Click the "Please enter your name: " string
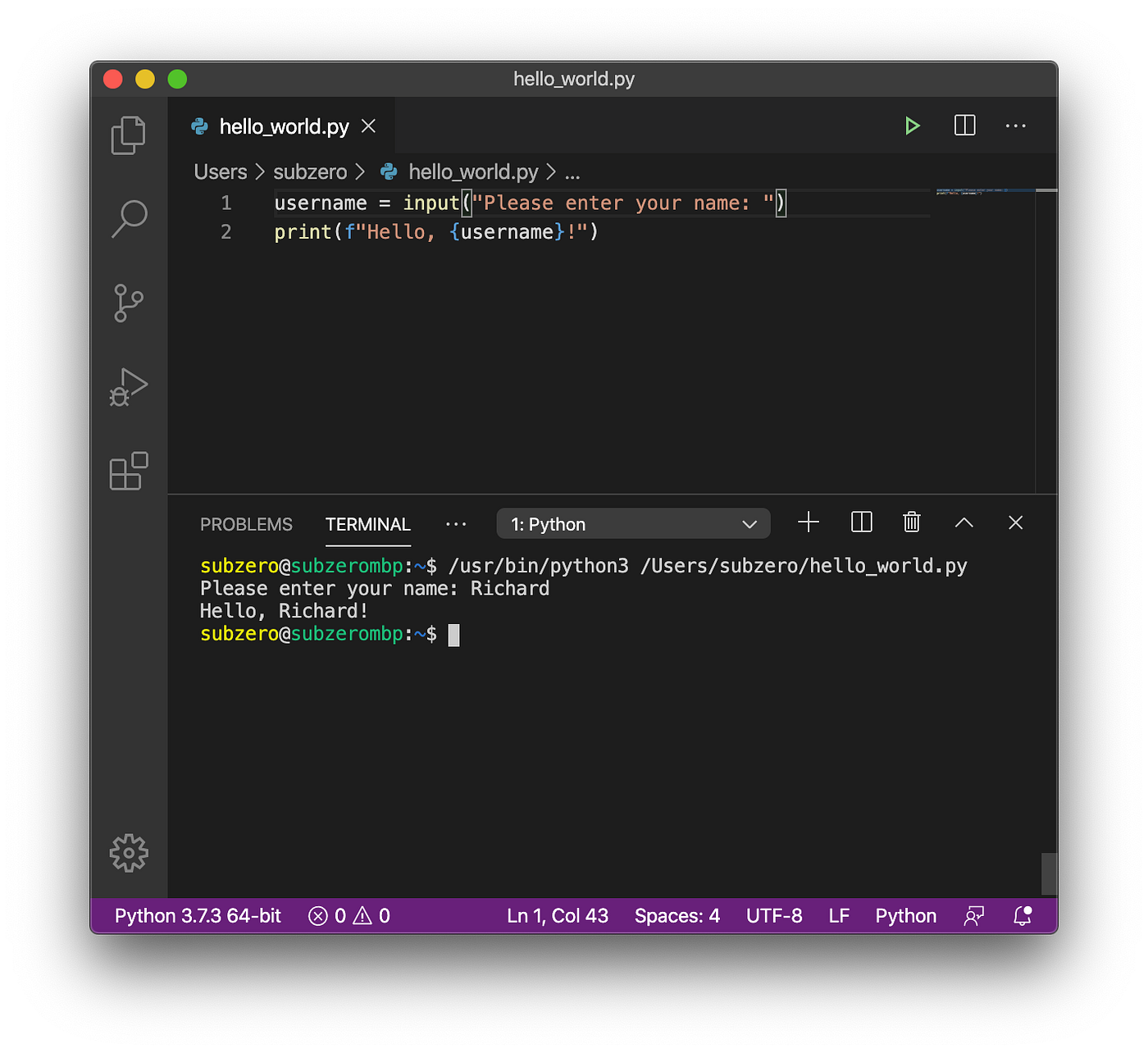This screenshot has width=1148, height=1053. pos(623,203)
